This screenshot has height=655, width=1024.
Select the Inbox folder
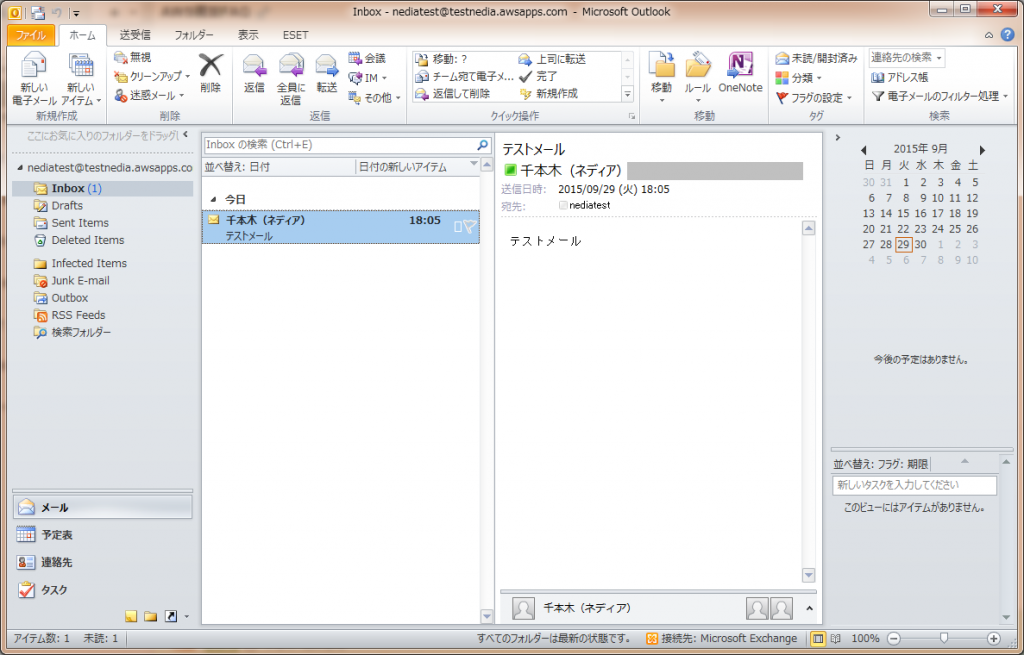(103, 188)
